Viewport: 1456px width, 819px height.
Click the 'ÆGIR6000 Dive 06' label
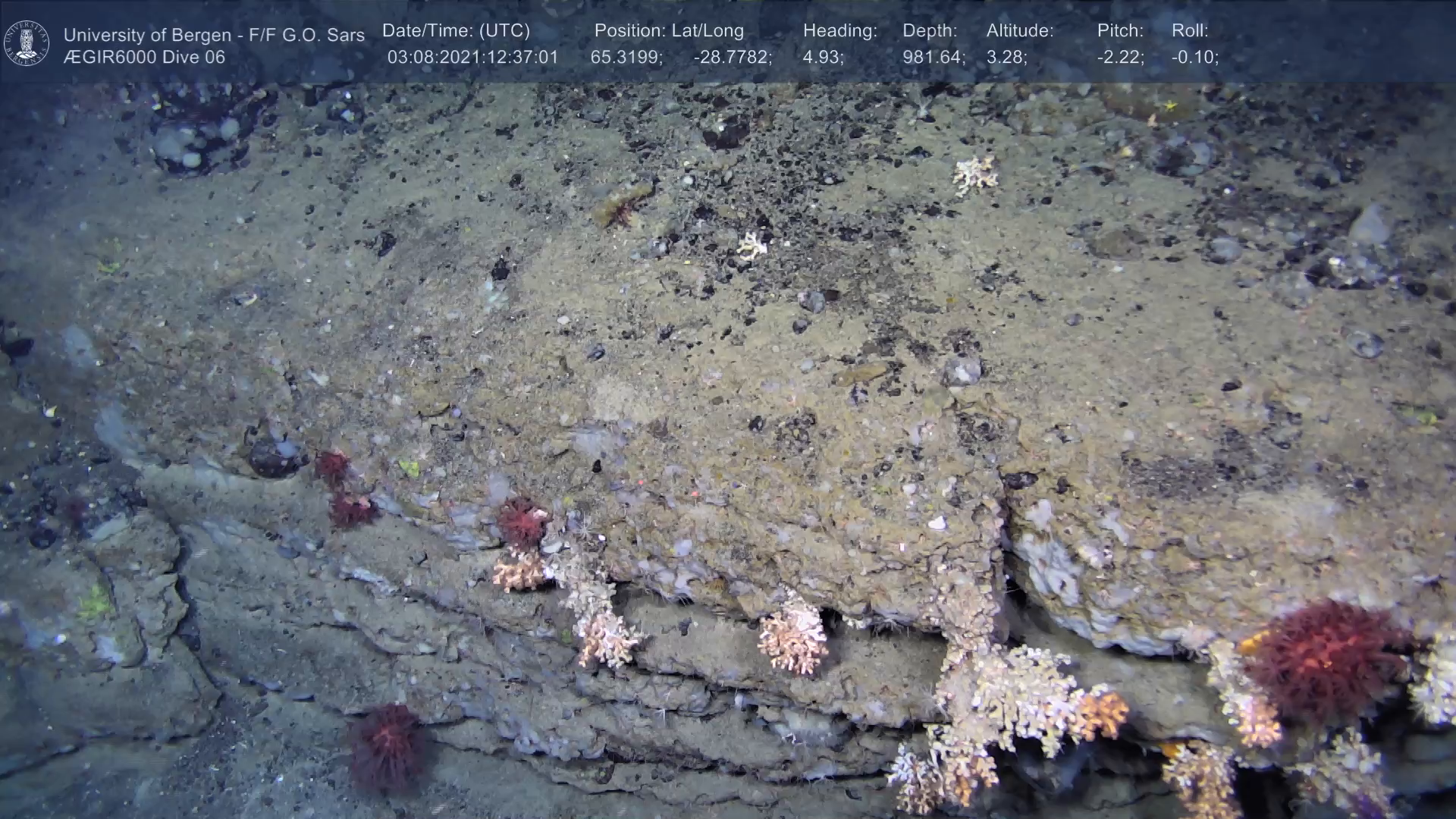tap(144, 58)
